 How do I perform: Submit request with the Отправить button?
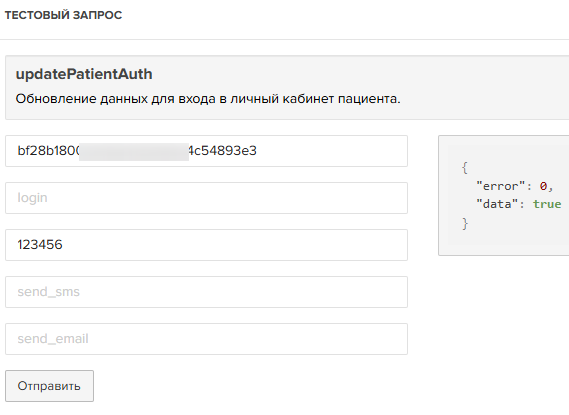(49, 386)
